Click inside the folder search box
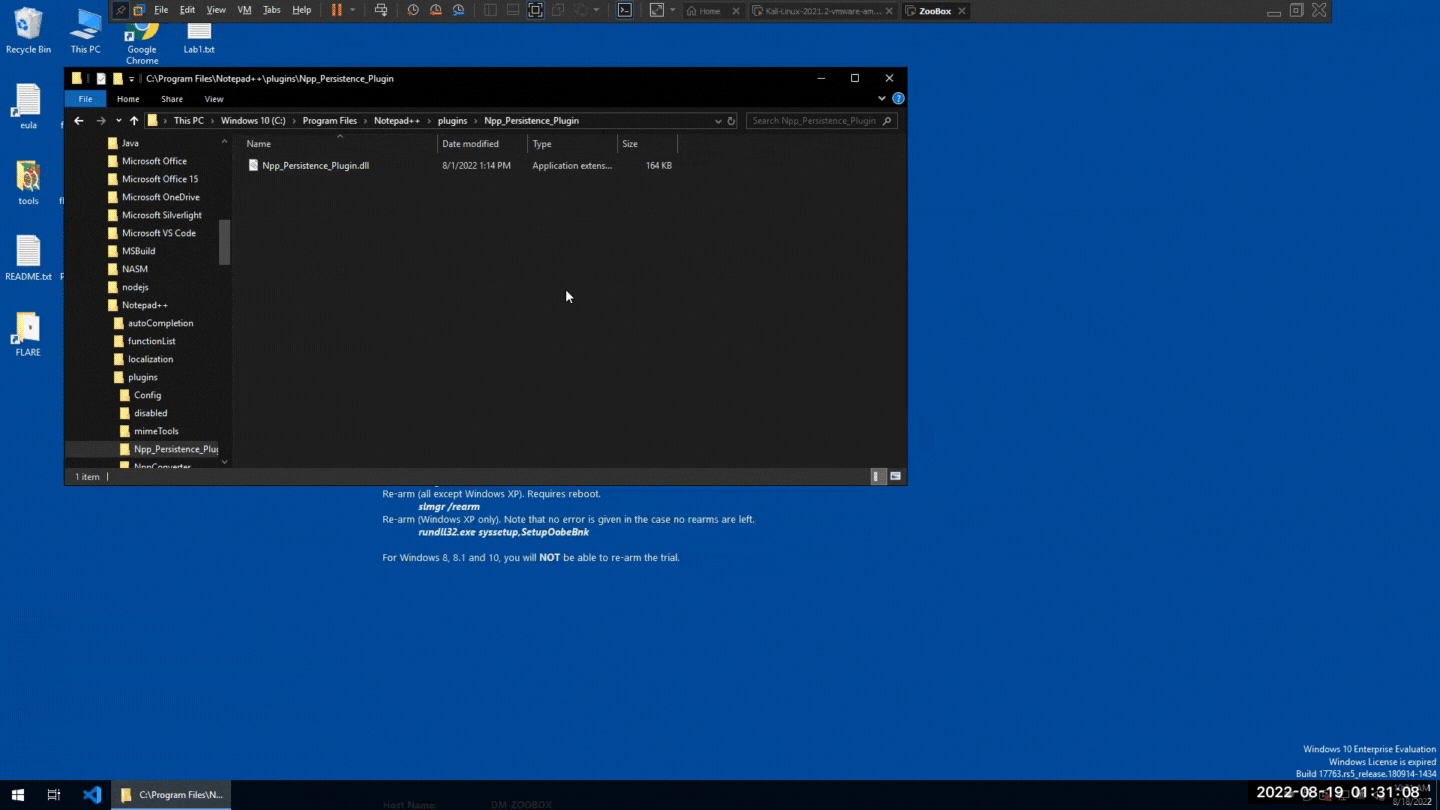 [815, 120]
